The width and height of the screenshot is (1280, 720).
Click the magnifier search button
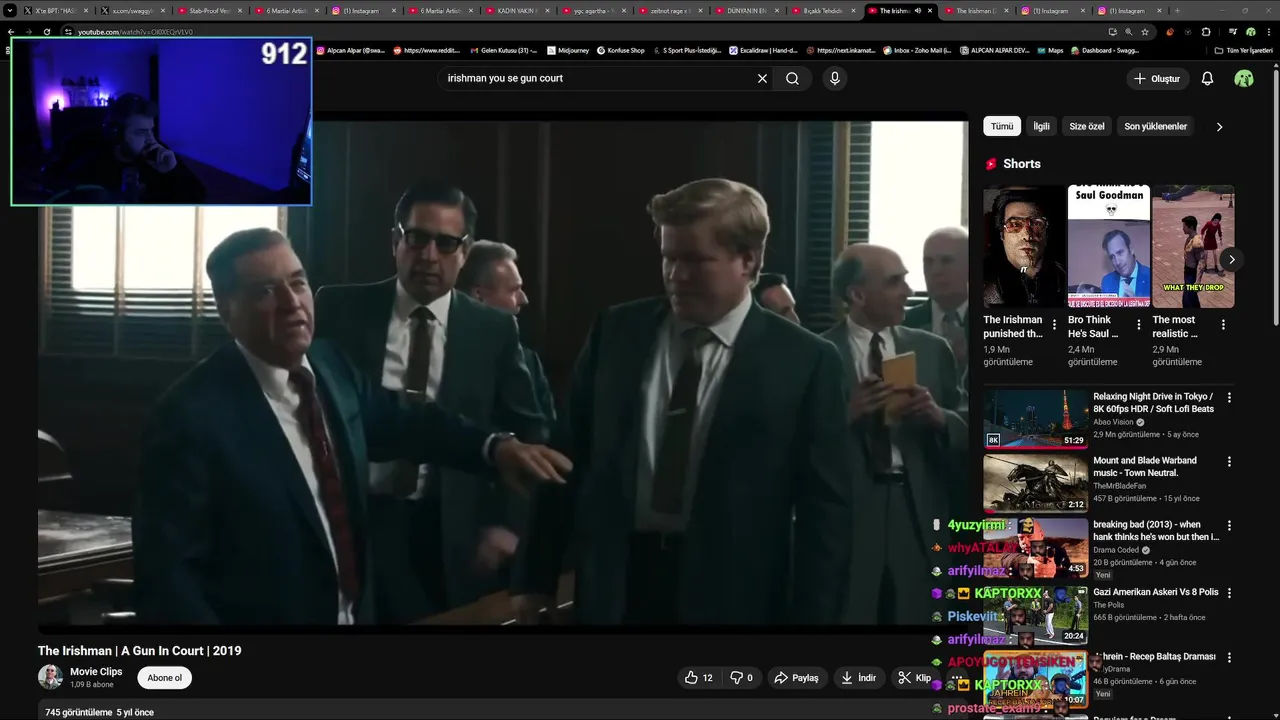[792, 78]
